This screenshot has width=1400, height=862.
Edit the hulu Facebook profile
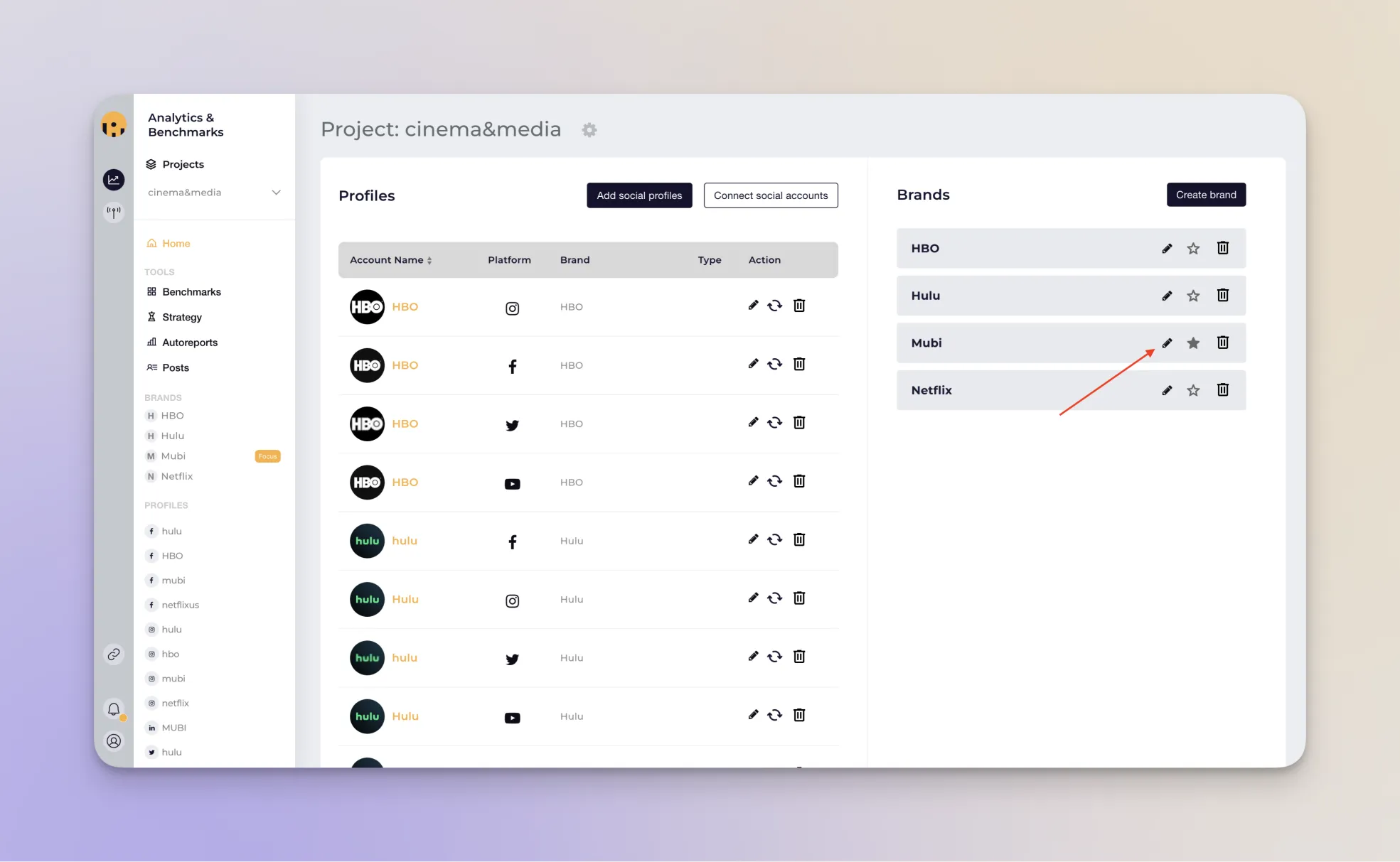coord(753,539)
